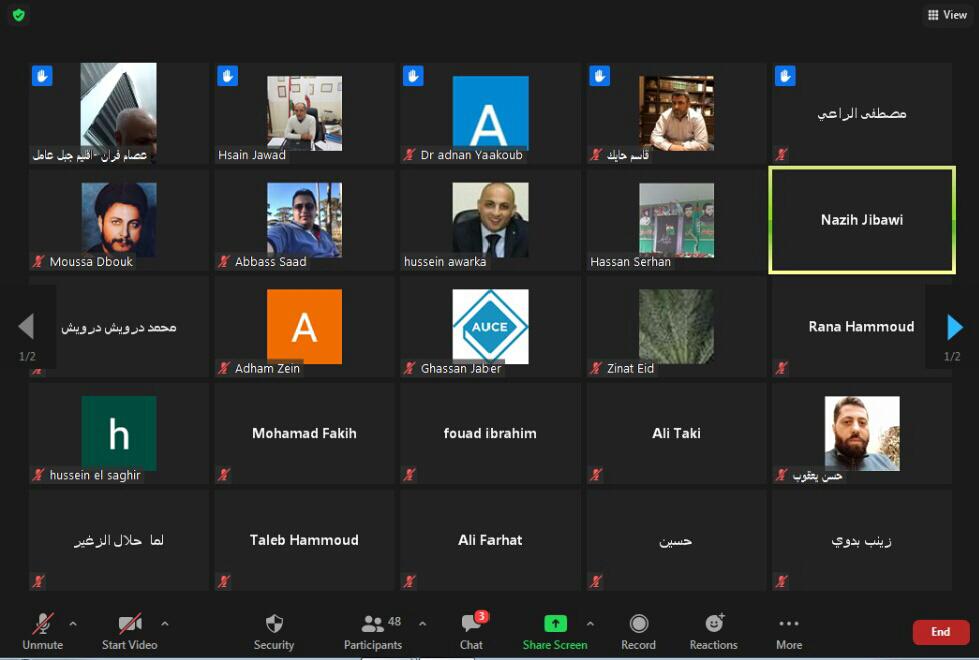Viewport: 979px width, 660px height.
Task: Click the green Share Screen icon
Action: pyautogui.click(x=555, y=624)
